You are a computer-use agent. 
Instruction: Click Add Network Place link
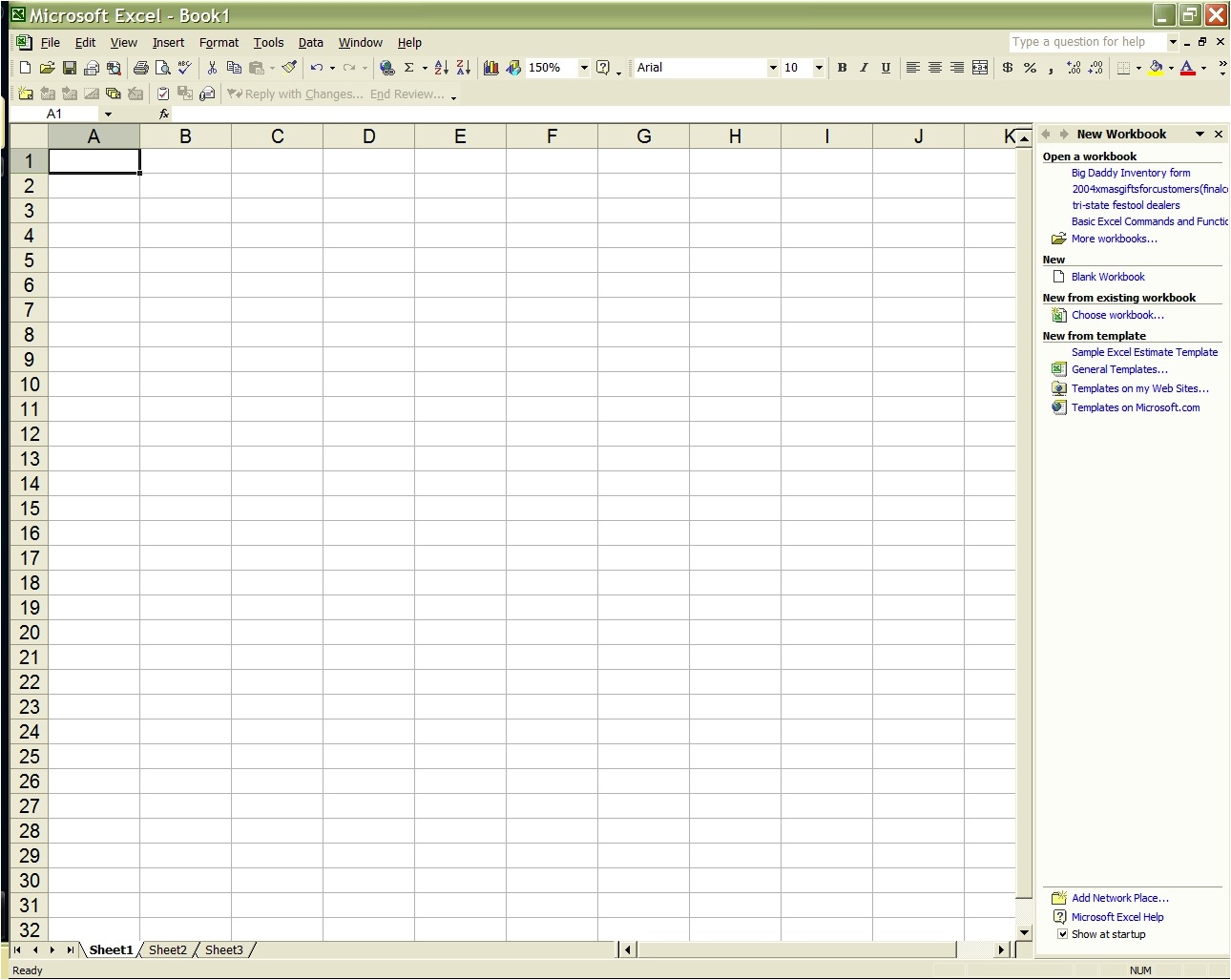click(1119, 898)
